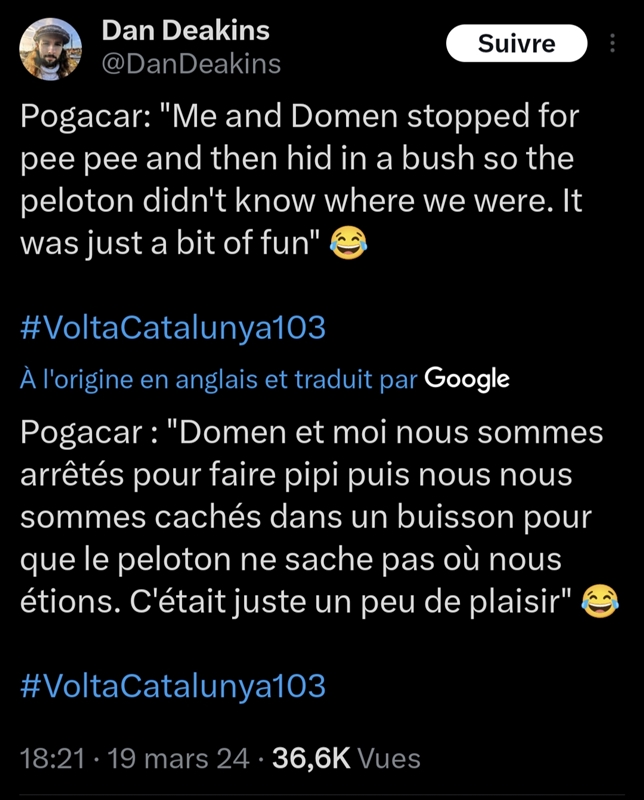Click the laughing emoji in the English tweet

click(x=349, y=243)
